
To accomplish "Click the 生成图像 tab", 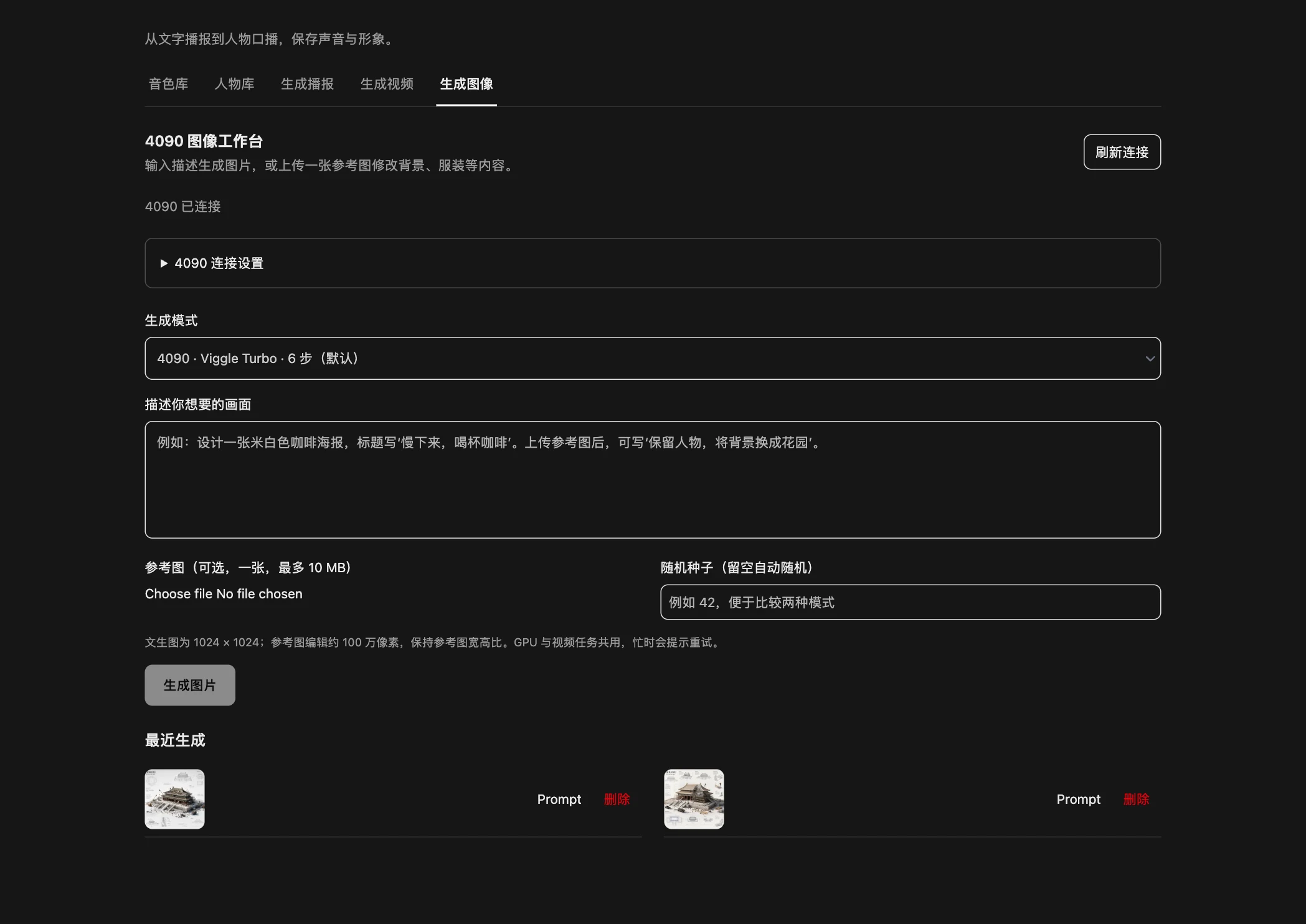I will [x=466, y=84].
